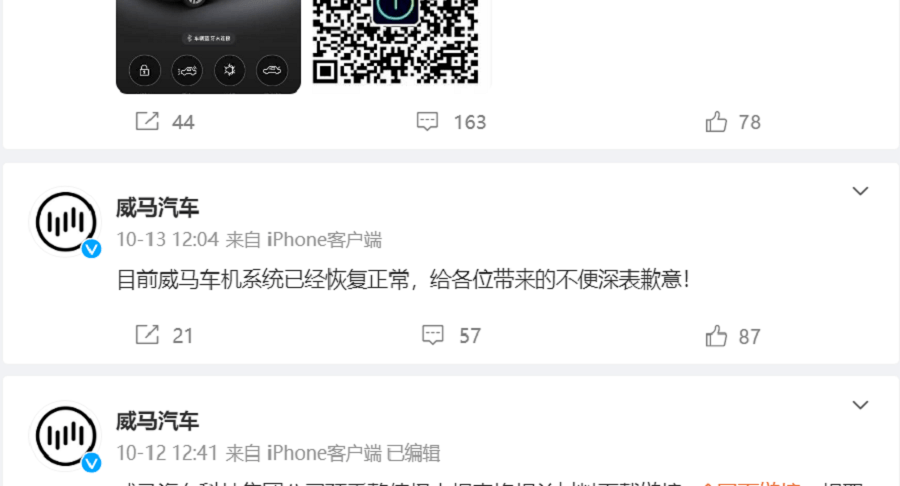Click the post text about 车机系统恢复正常

tap(402, 280)
